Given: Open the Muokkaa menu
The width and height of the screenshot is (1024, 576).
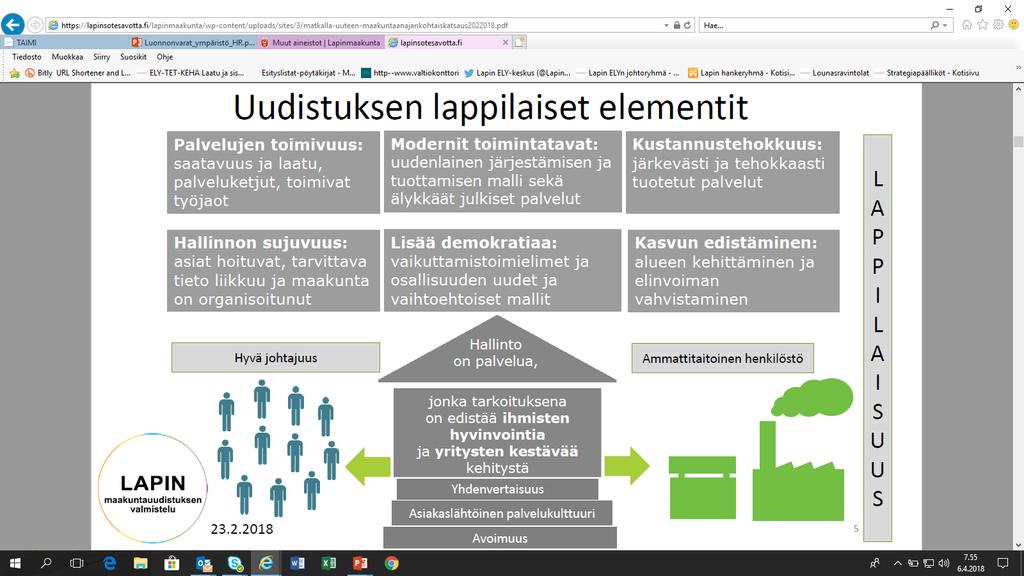Looking at the screenshot, I should click(67, 57).
